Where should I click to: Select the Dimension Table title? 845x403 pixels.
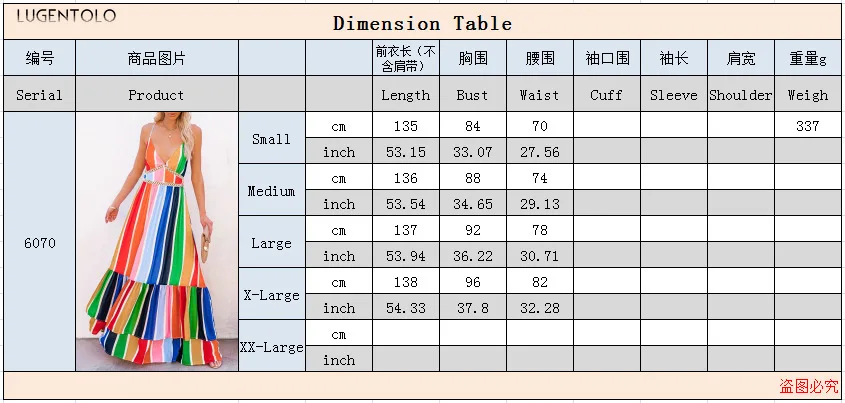point(422,23)
